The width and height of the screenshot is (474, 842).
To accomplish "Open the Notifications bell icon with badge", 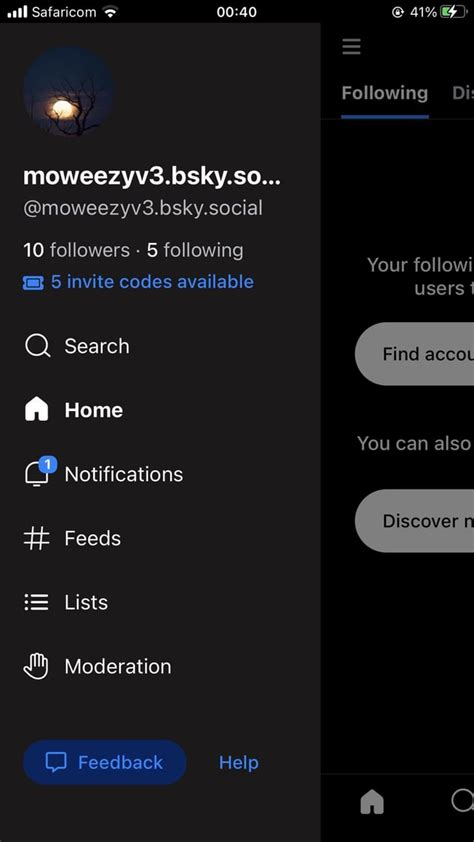I will point(40,471).
